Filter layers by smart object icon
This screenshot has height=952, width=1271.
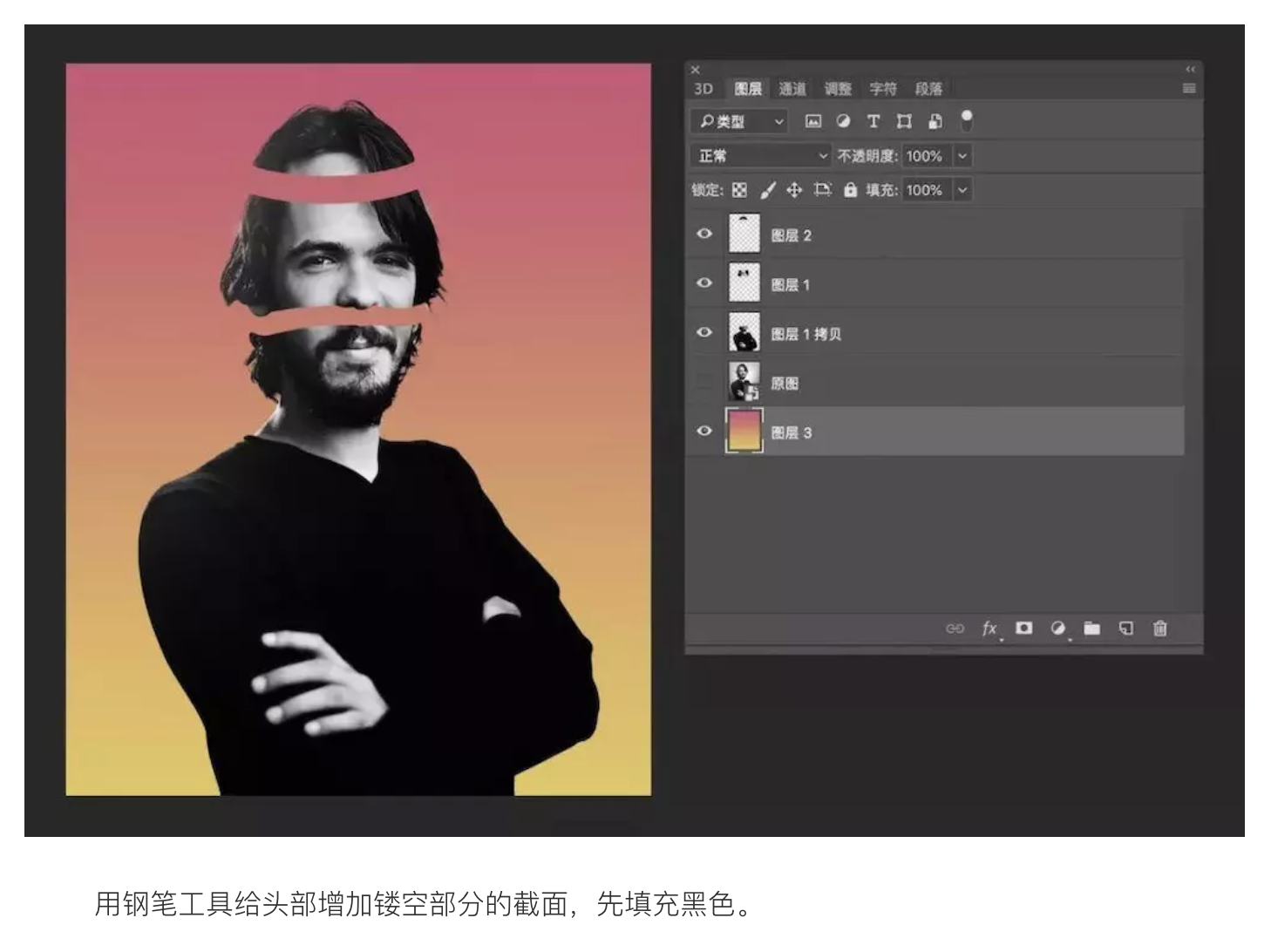click(x=935, y=122)
